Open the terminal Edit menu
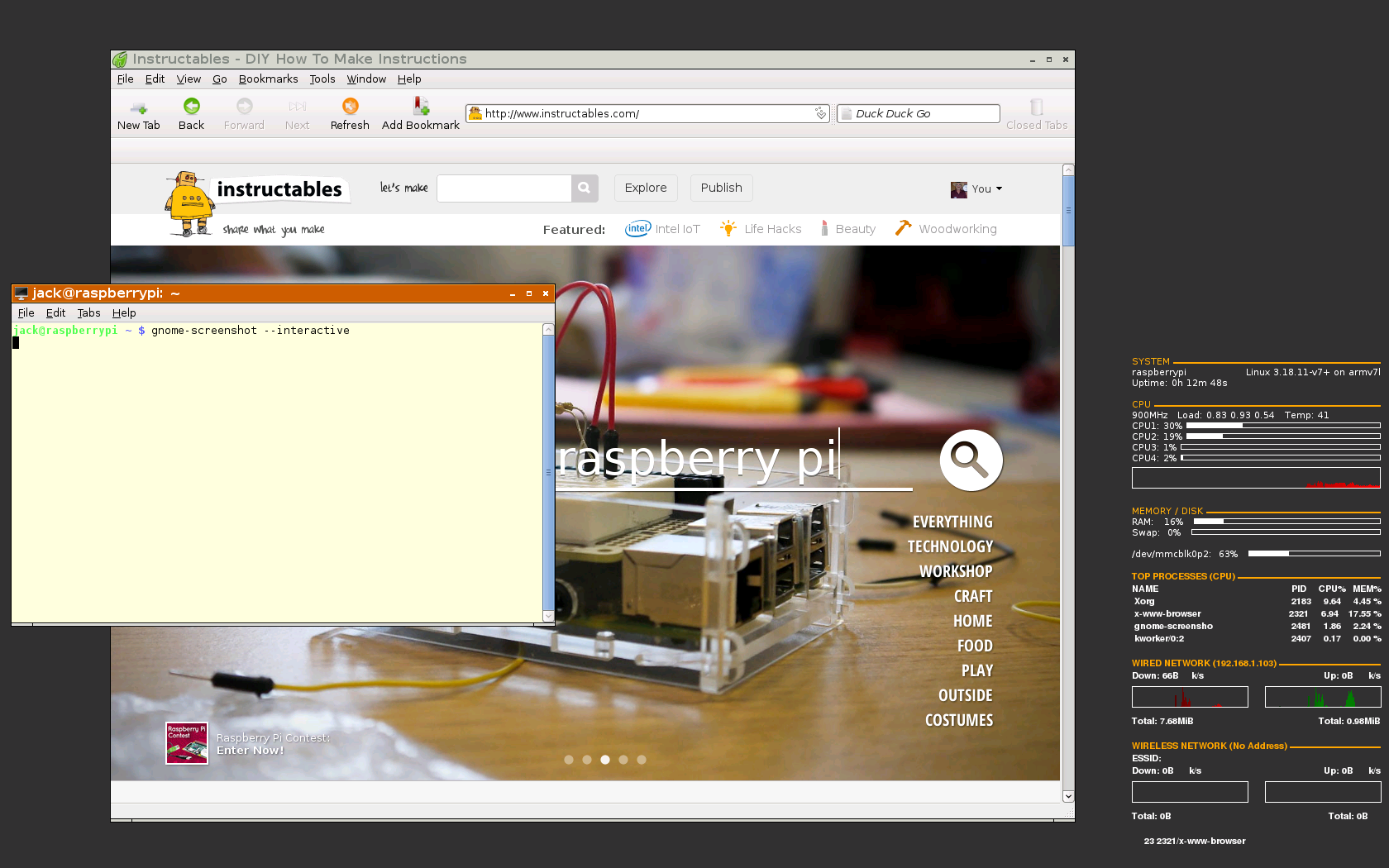This screenshot has height=868, width=1389. click(55, 313)
